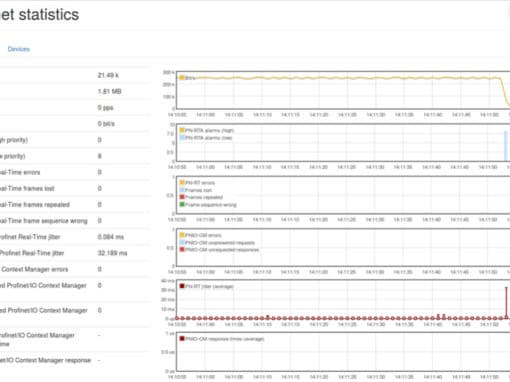
Task: Click green Frame sequence wrong legend swatch
Action: 182,204
